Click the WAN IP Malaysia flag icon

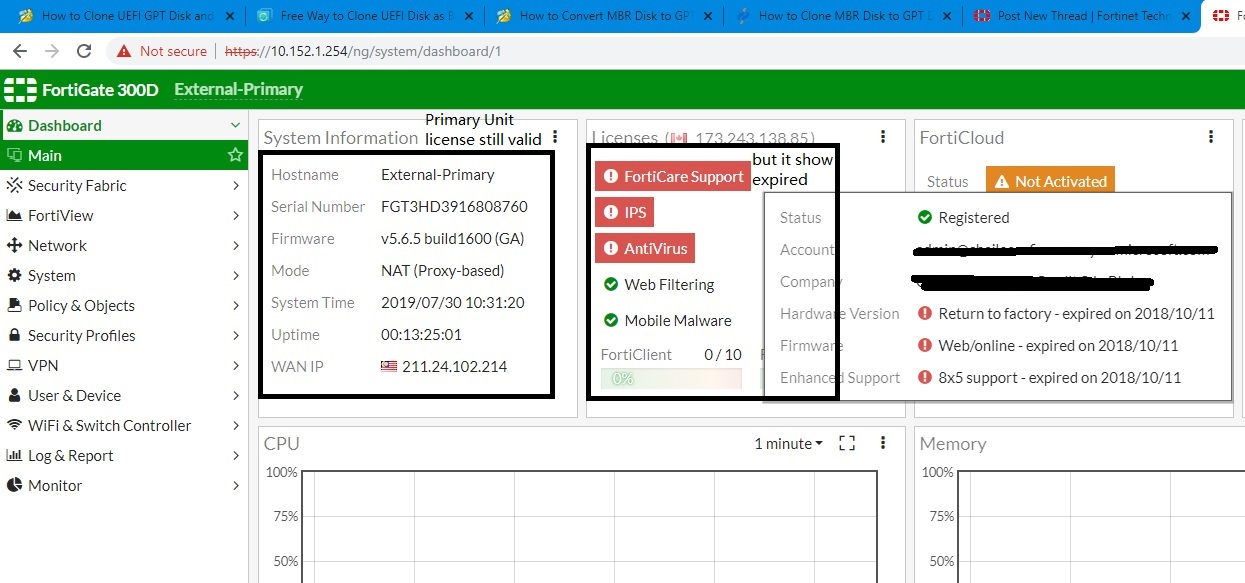click(x=389, y=366)
